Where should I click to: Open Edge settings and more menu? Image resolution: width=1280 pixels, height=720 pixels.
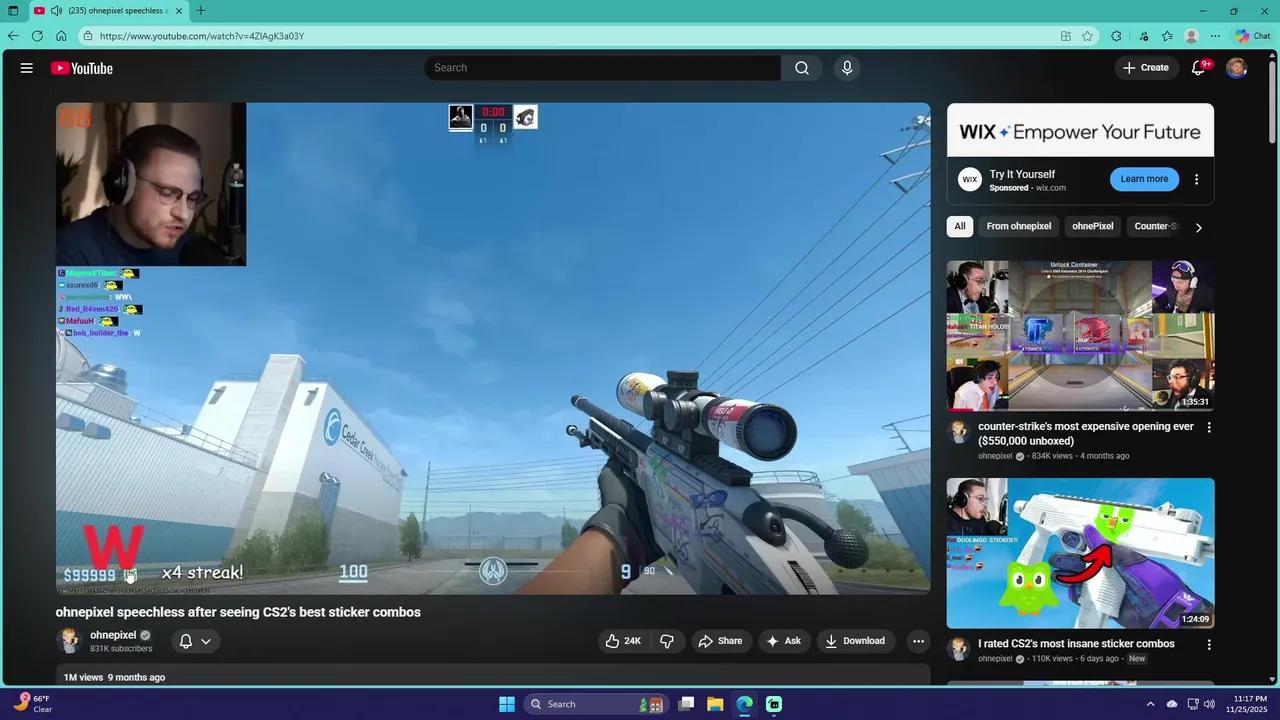click(1215, 36)
